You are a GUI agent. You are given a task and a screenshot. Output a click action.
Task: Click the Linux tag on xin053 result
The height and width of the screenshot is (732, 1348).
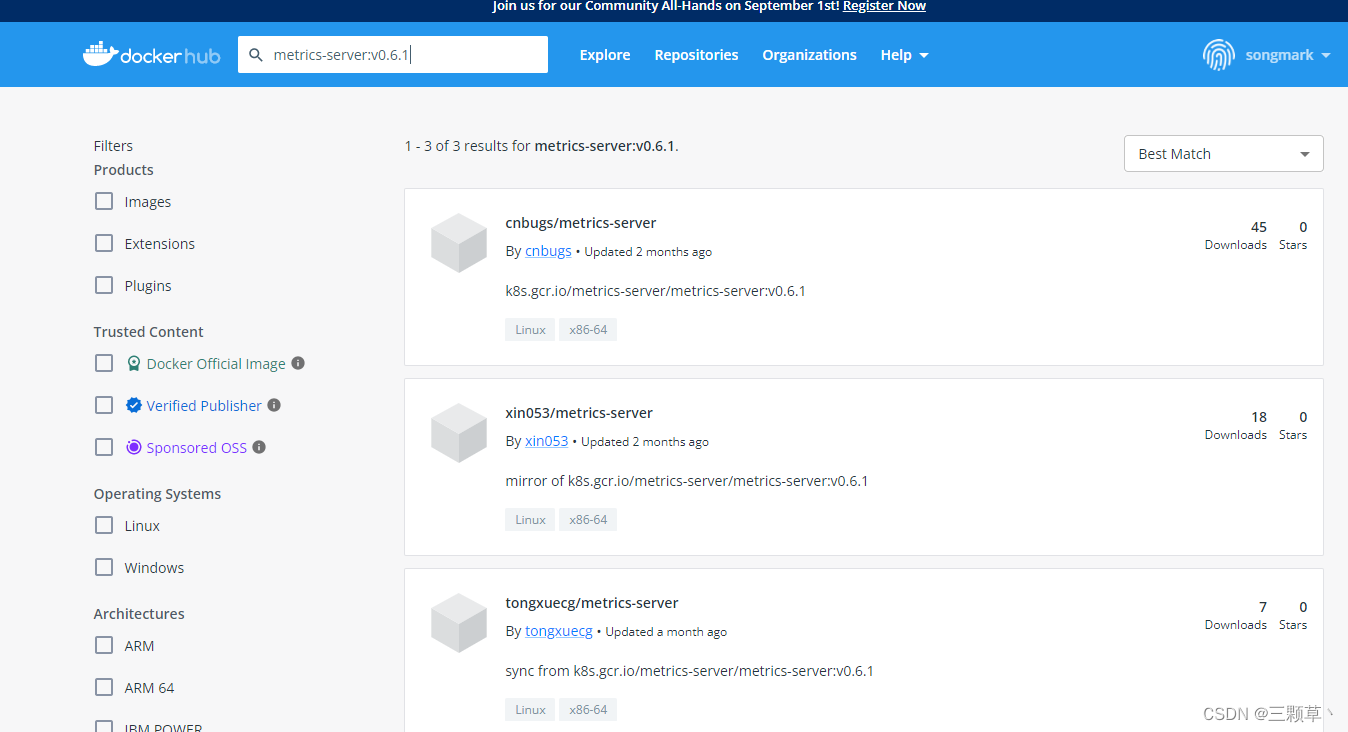click(530, 519)
